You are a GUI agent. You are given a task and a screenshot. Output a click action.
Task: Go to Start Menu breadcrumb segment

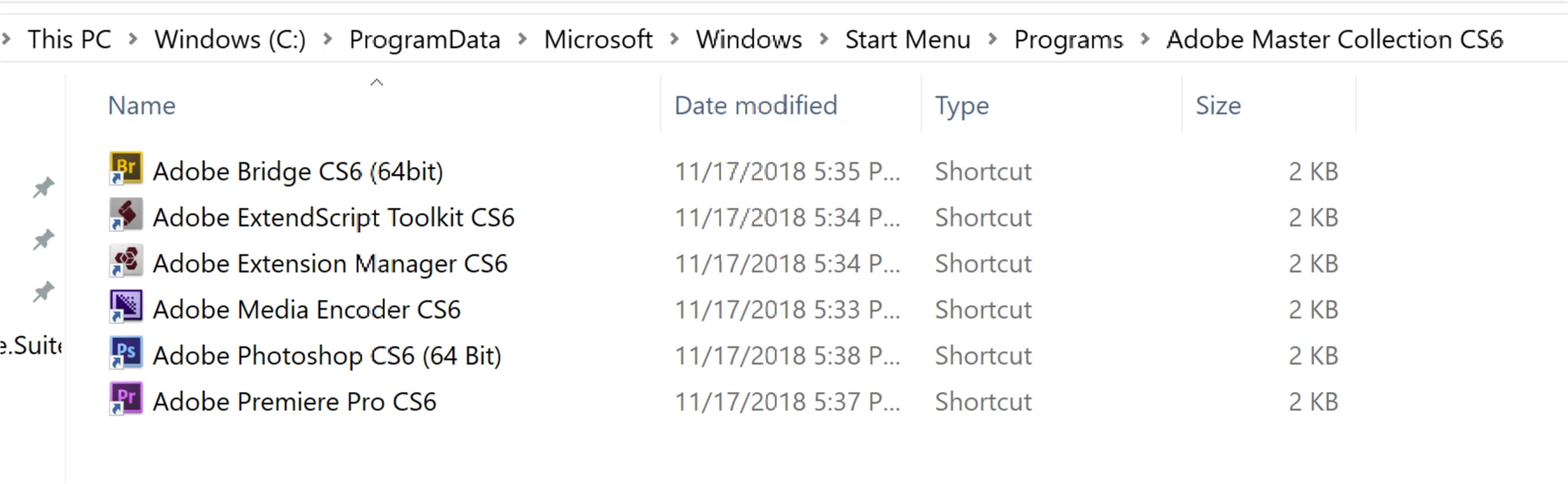tap(907, 40)
